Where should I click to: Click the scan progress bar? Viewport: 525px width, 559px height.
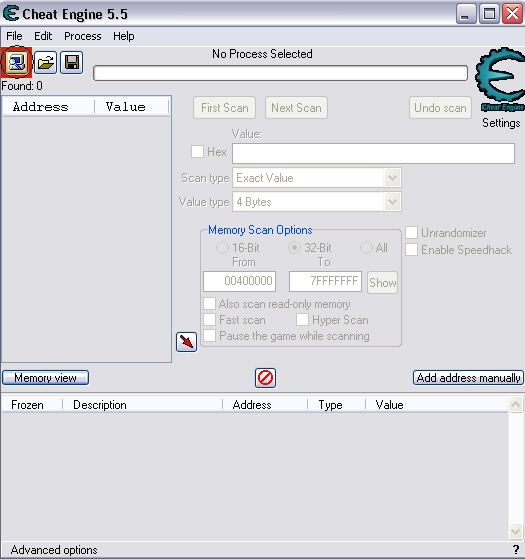click(x=280, y=73)
